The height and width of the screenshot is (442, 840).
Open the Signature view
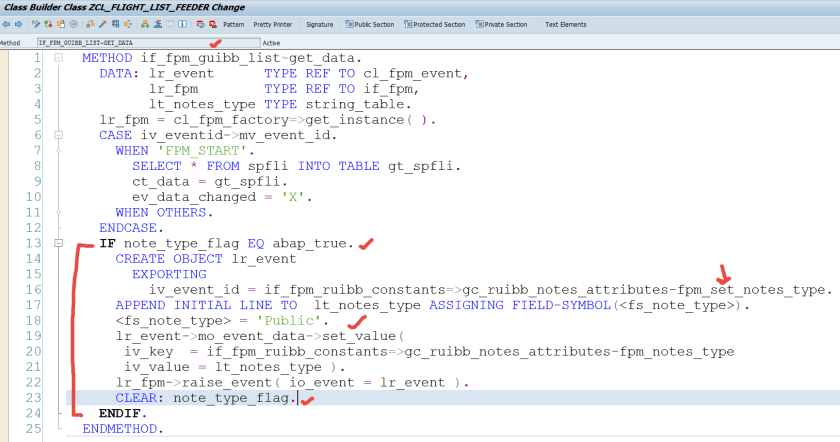click(x=320, y=22)
